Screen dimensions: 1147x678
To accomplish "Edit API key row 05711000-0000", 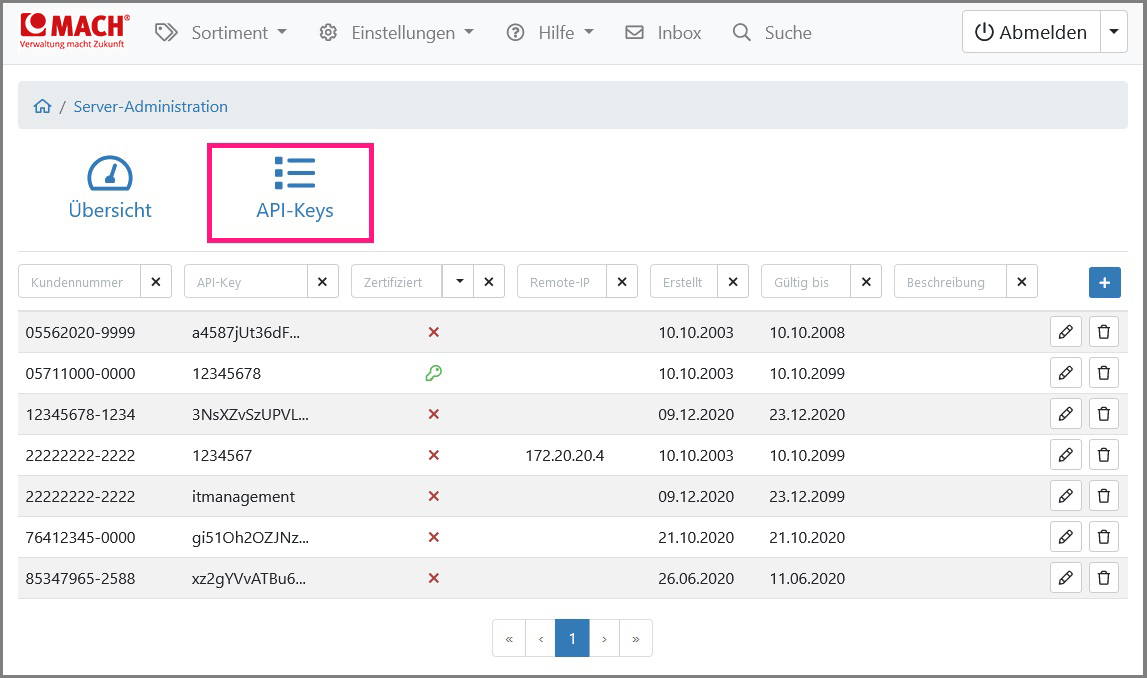I will tap(1066, 373).
